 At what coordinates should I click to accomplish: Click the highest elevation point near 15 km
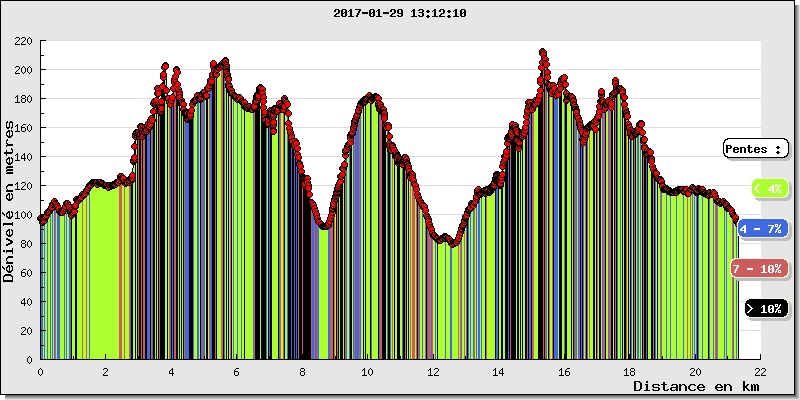(543, 52)
